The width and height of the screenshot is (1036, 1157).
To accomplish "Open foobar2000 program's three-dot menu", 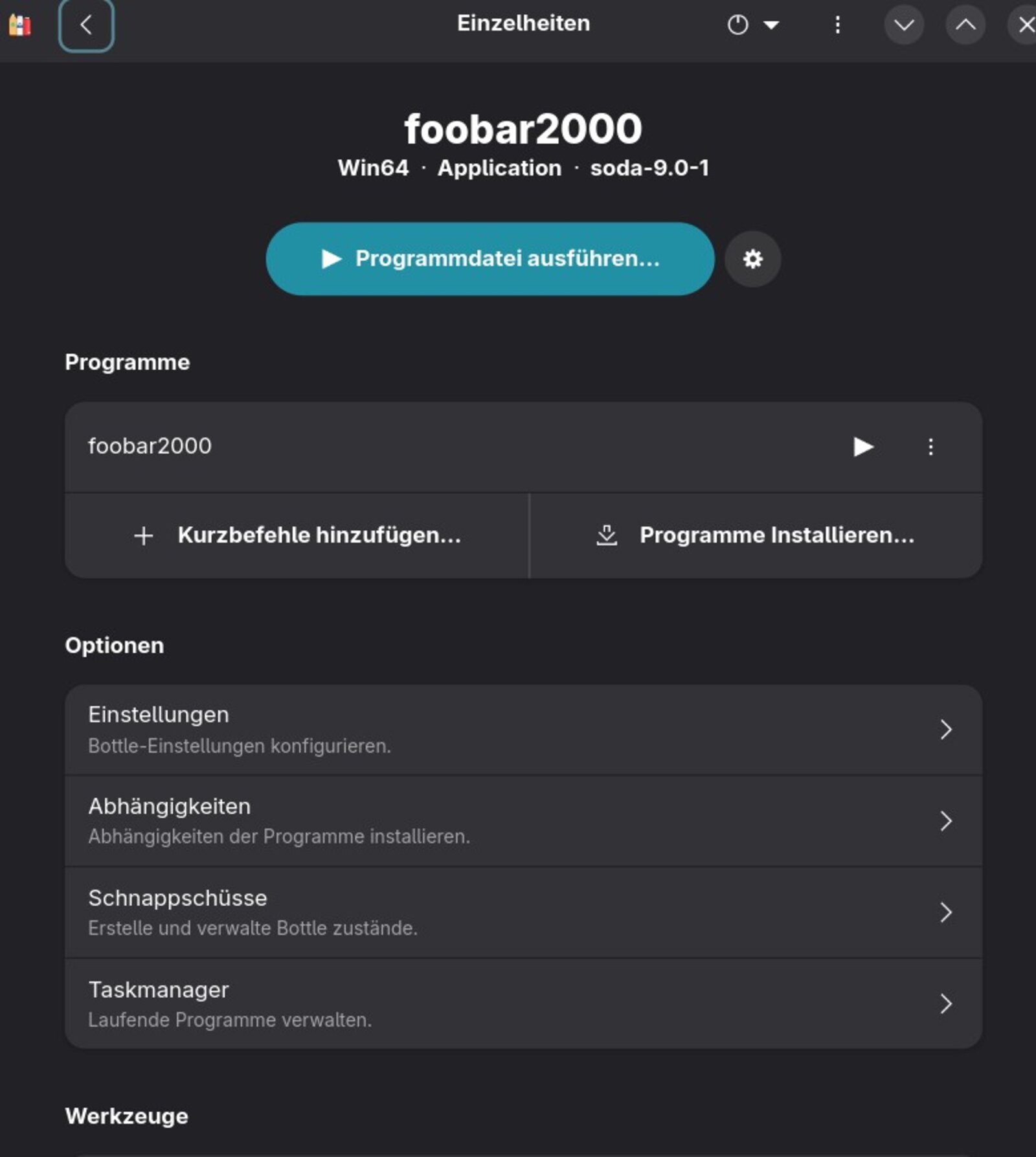I will (x=930, y=447).
